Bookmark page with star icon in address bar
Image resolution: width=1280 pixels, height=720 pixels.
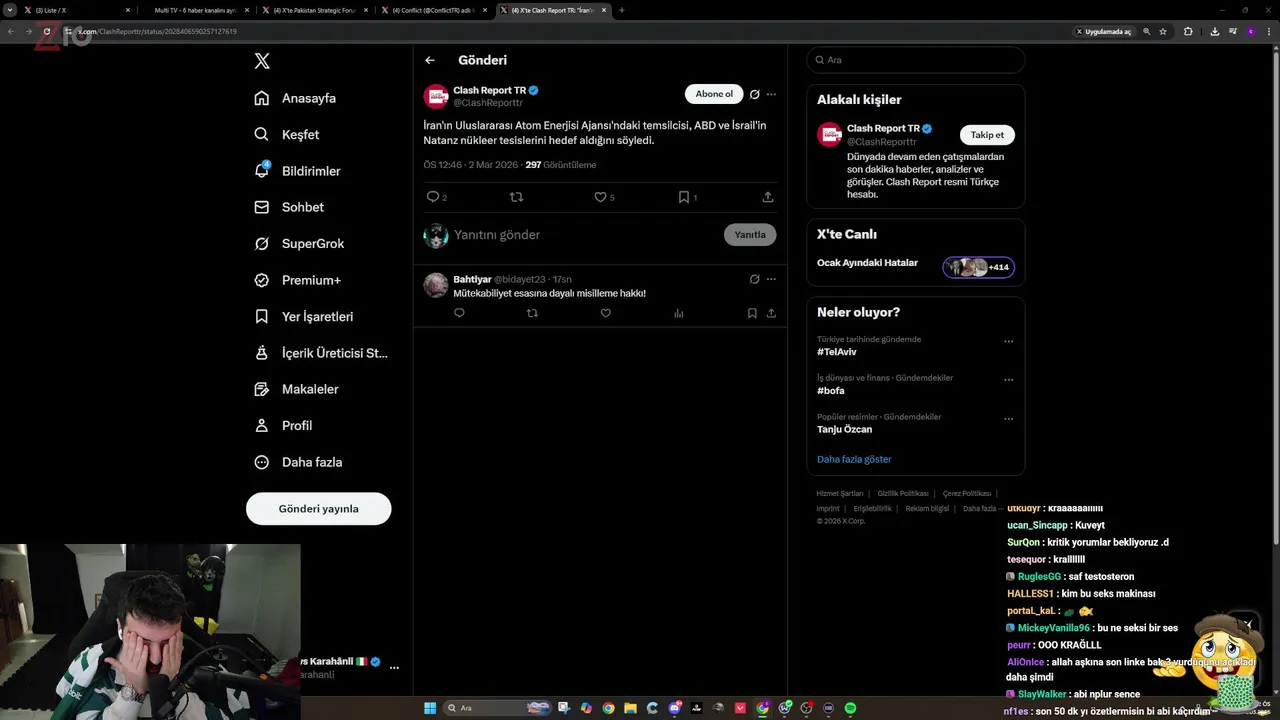(x=1163, y=31)
